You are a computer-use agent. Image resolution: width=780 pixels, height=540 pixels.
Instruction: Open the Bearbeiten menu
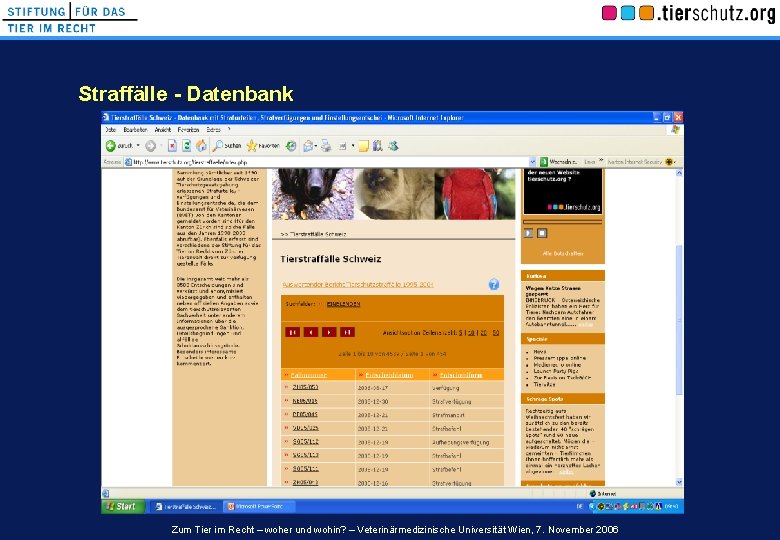[135, 129]
